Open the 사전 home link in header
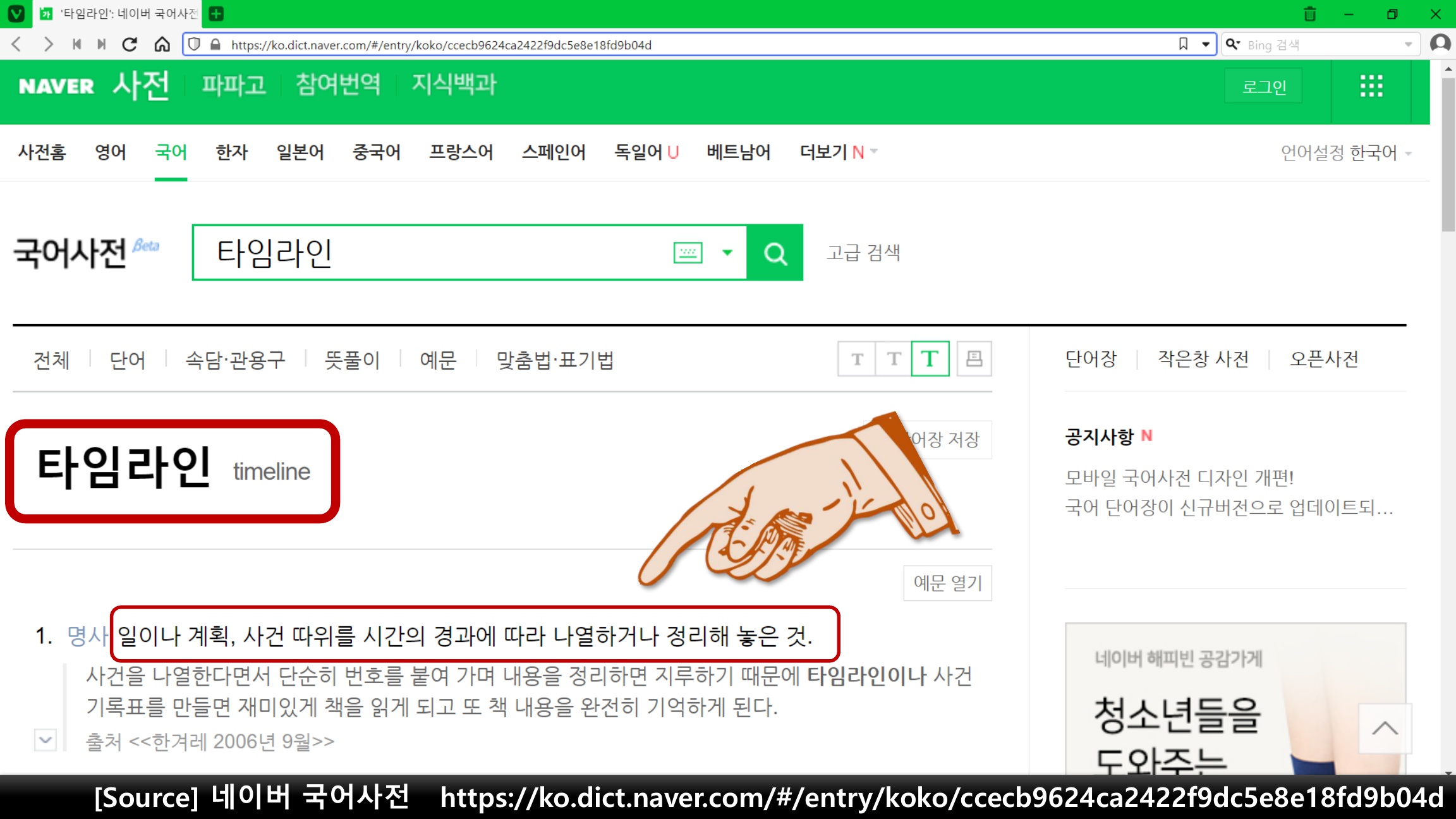 pyautogui.click(x=141, y=85)
